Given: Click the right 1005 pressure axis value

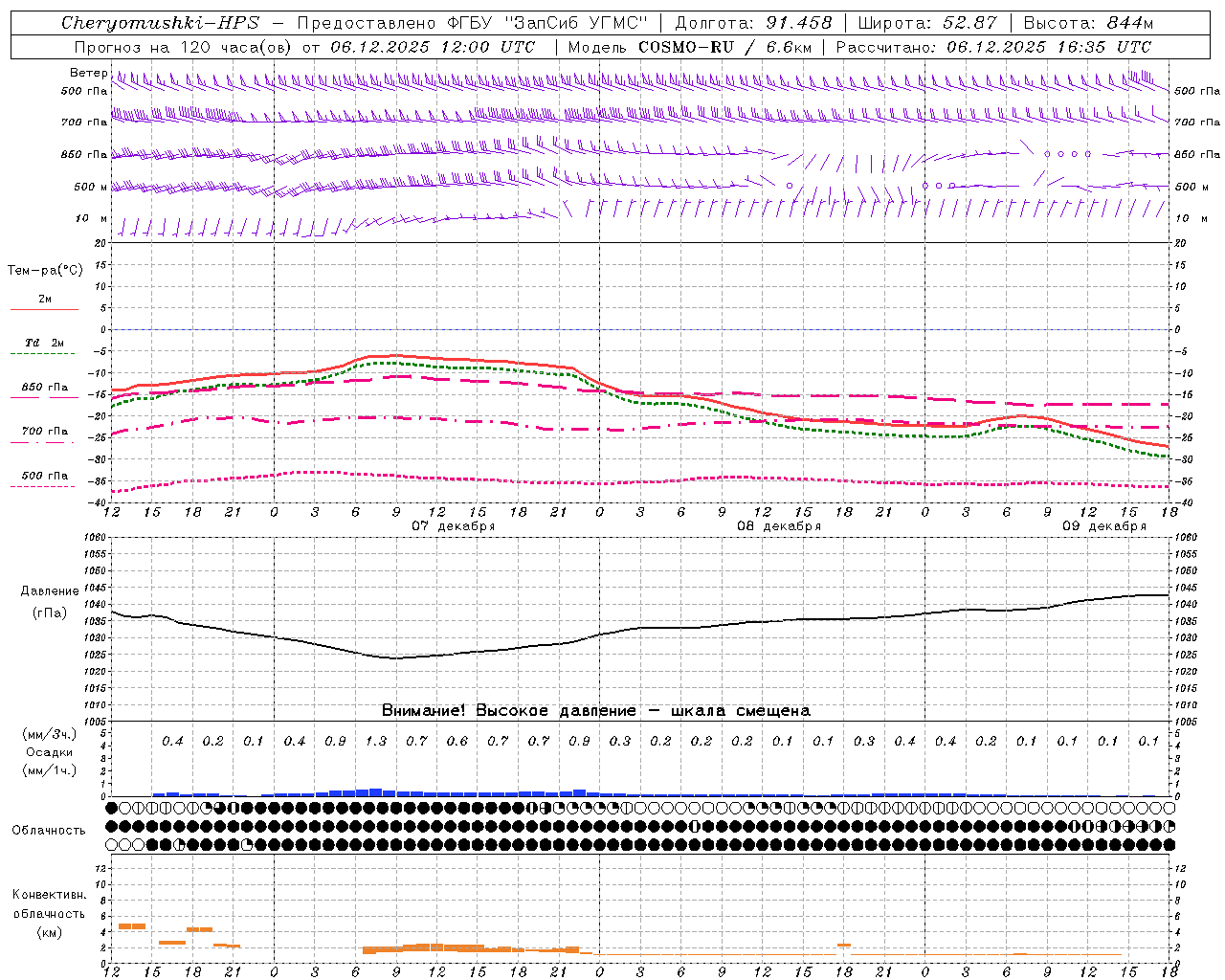Looking at the screenshot, I should tap(1186, 722).
